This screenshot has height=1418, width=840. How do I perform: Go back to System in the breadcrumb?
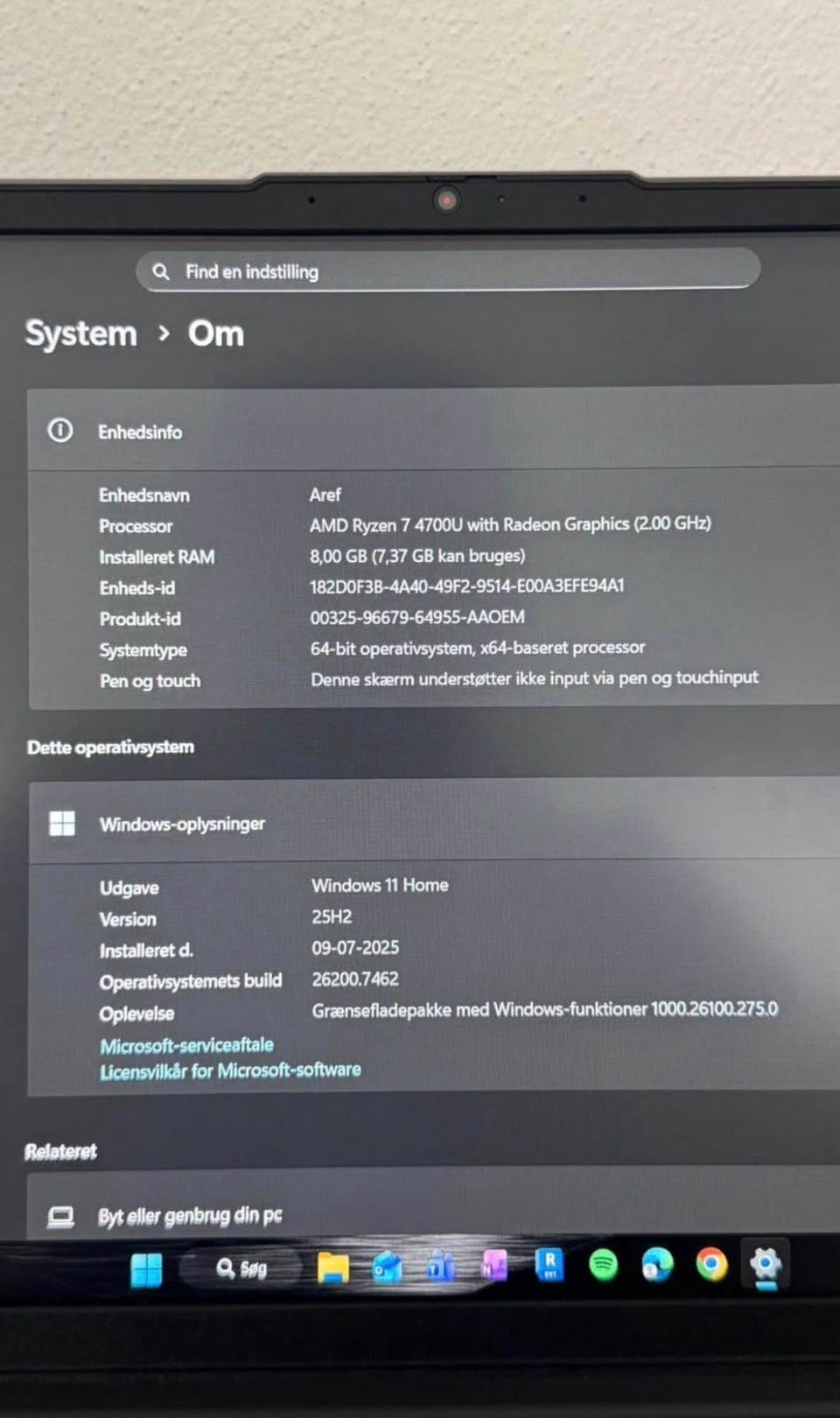tap(80, 333)
